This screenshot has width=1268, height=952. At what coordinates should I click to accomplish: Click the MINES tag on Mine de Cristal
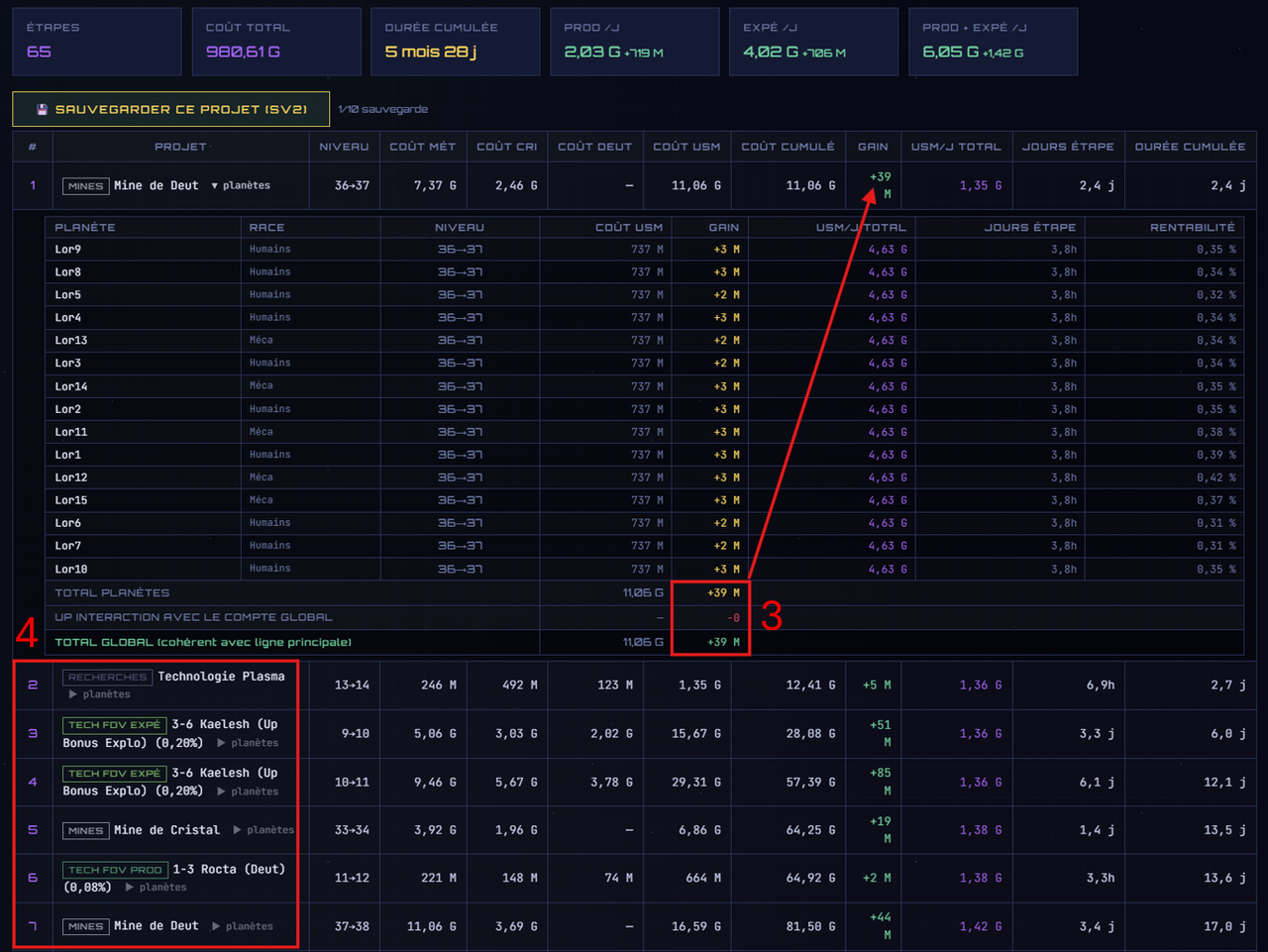point(85,831)
